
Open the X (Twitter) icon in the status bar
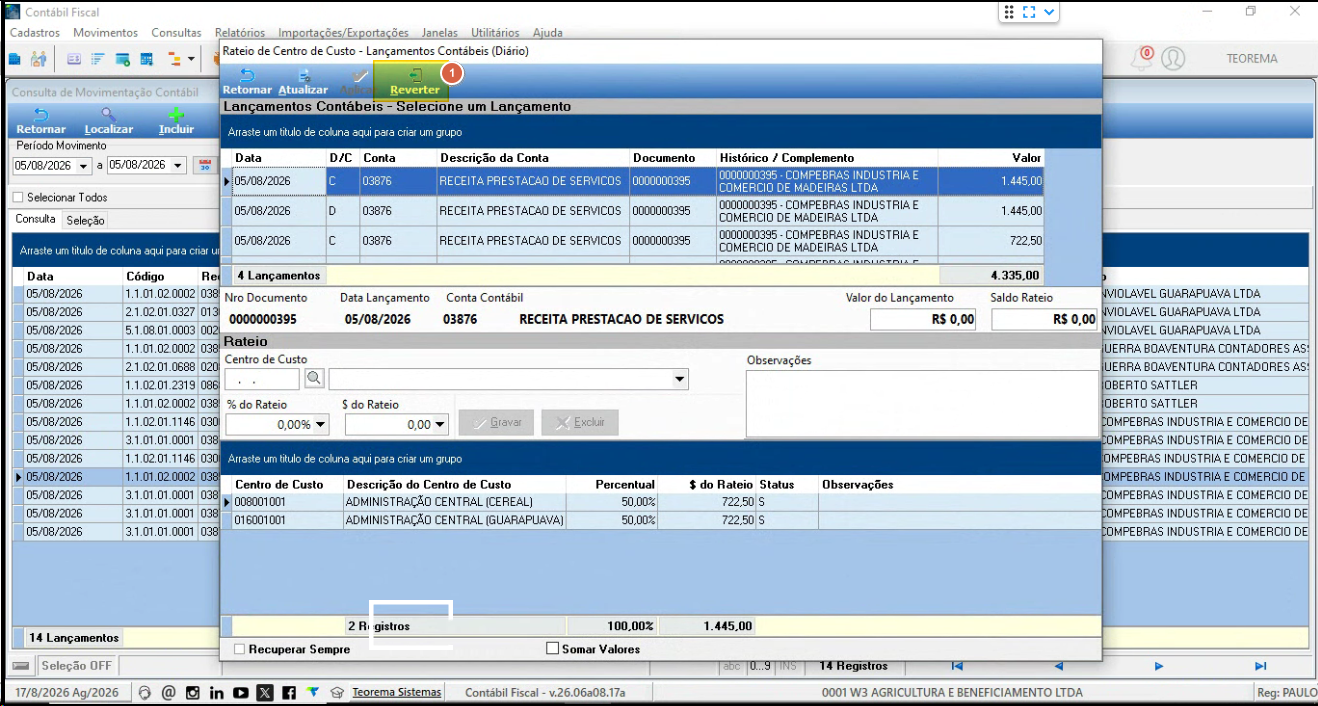(x=264, y=693)
